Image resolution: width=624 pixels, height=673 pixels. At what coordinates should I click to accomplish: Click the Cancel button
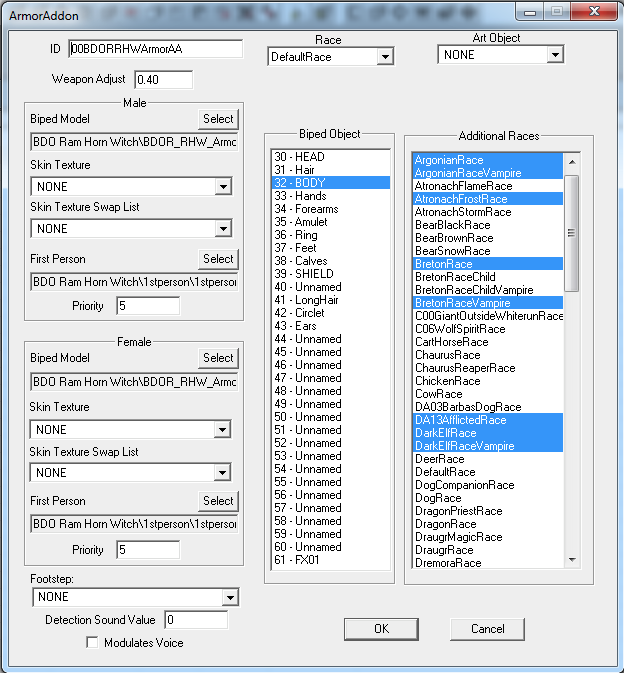coord(488,629)
